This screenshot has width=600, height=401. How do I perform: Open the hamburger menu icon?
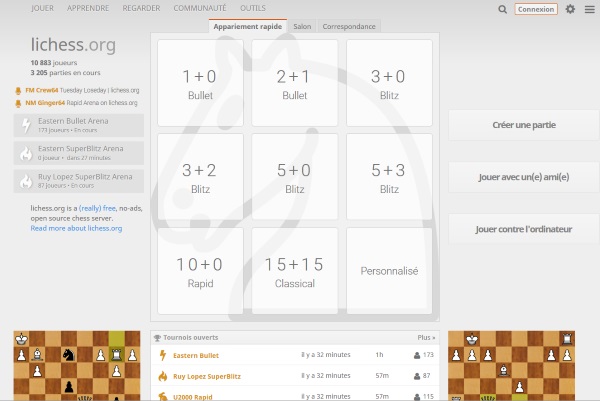click(590, 9)
